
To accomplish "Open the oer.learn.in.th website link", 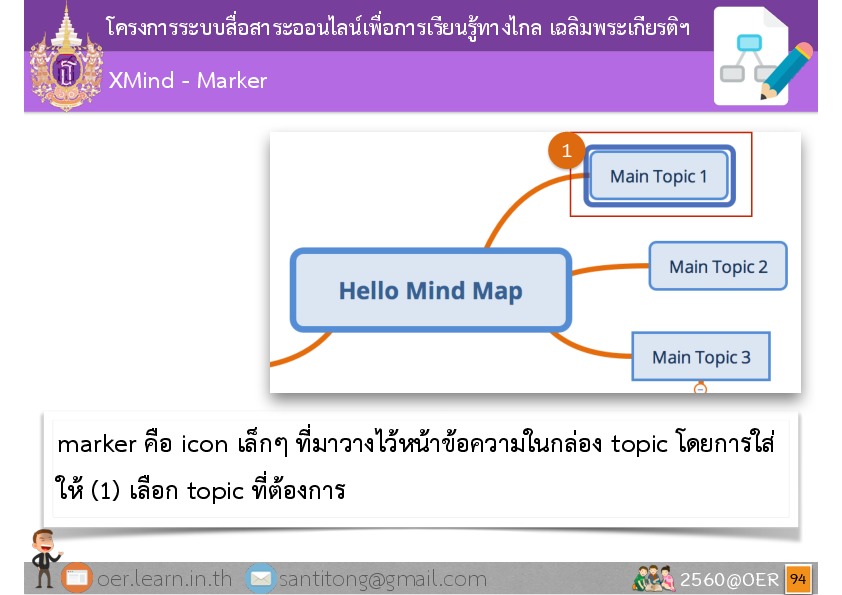I will (x=164, y=579).
